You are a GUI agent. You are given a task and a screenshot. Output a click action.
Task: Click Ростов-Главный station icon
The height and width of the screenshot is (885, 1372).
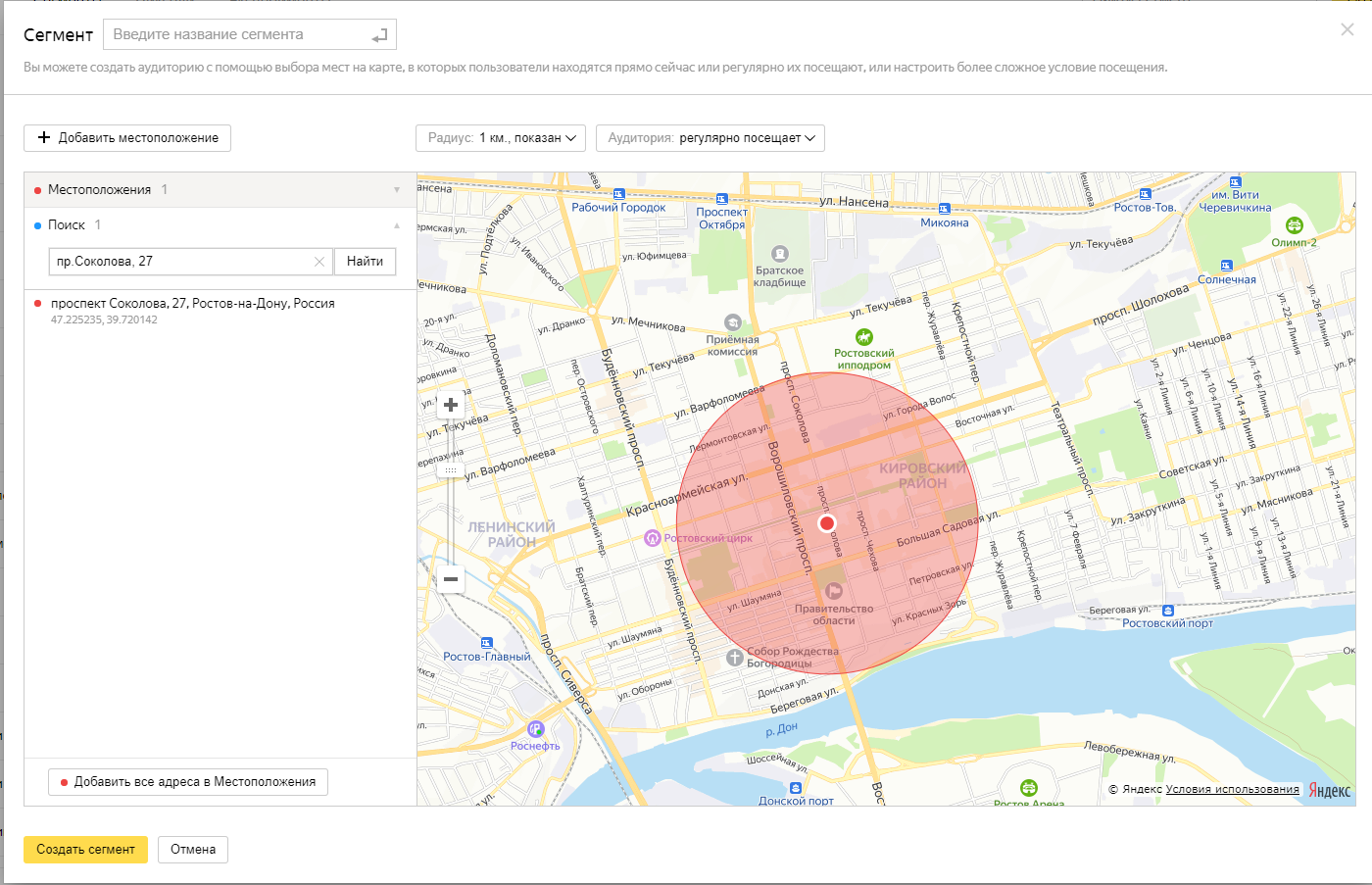tap(487, 643)
